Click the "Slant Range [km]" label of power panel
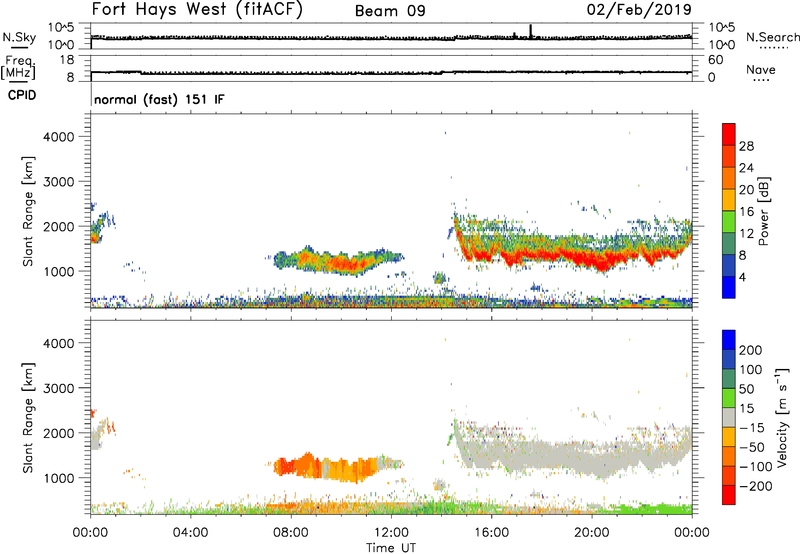Viewport: 800px width, 554px height. point(28,212)
